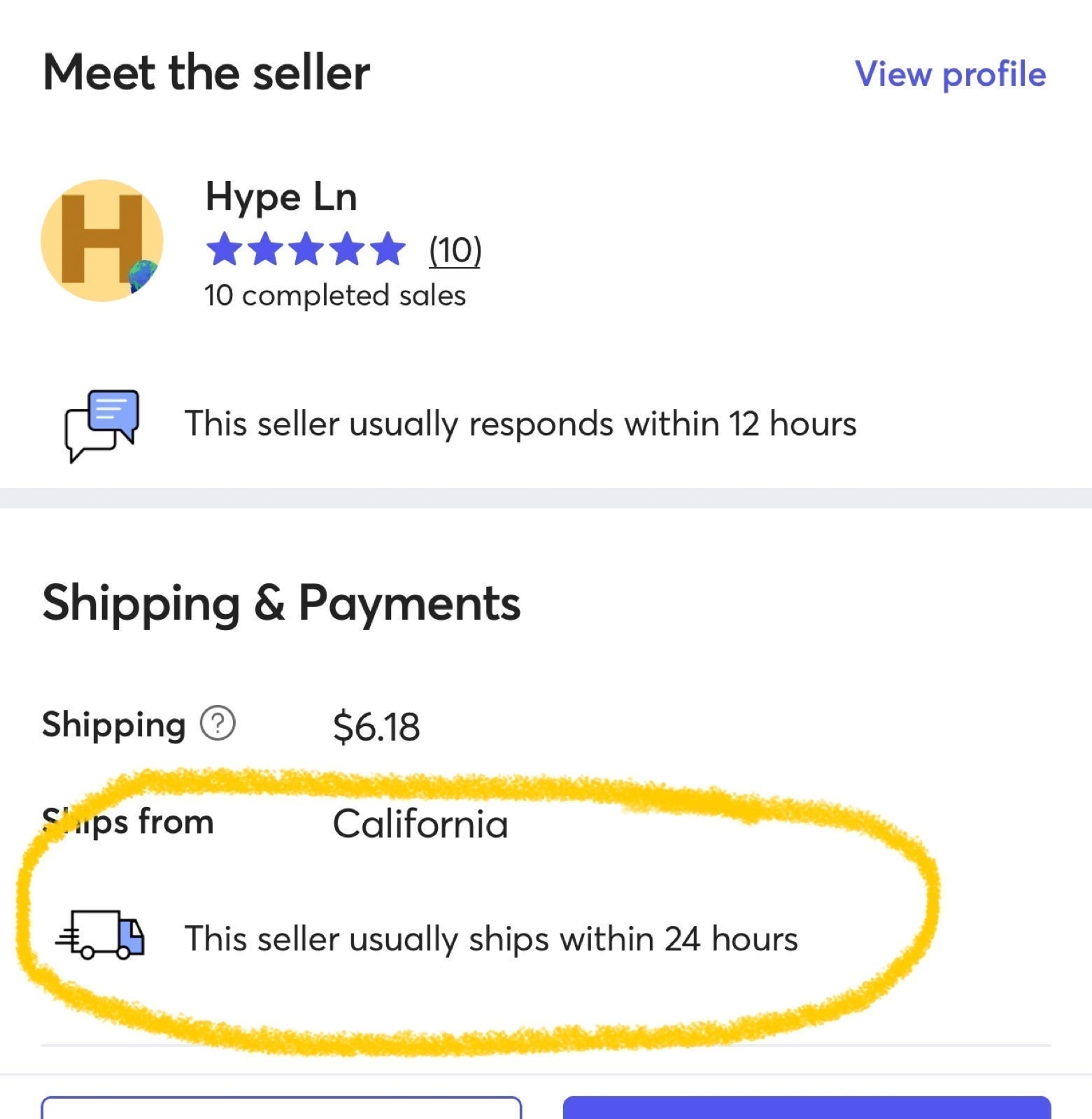The image size is (1092, 1119).
Task: Click the delivery truck icon
Action: pyautogui.click(x=100, y=935)
